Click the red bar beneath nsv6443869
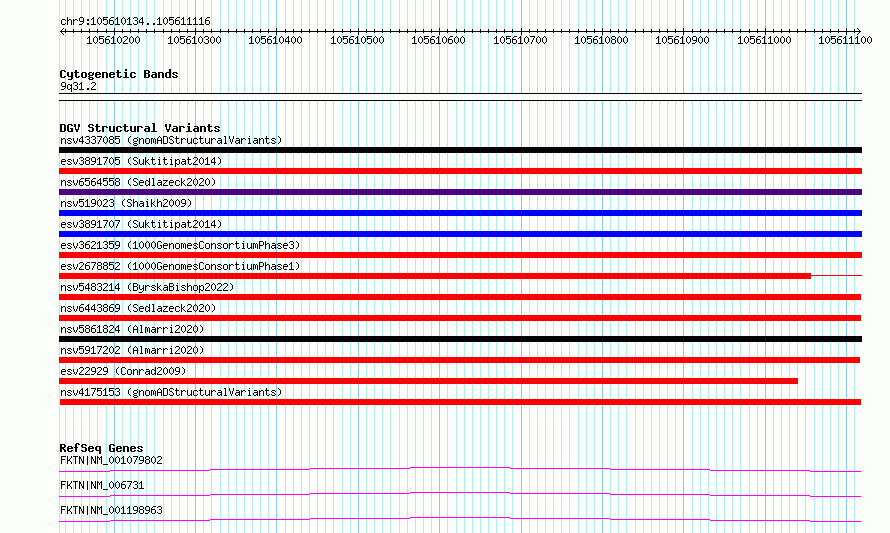890x533 pixels. [x=460, y=318]
